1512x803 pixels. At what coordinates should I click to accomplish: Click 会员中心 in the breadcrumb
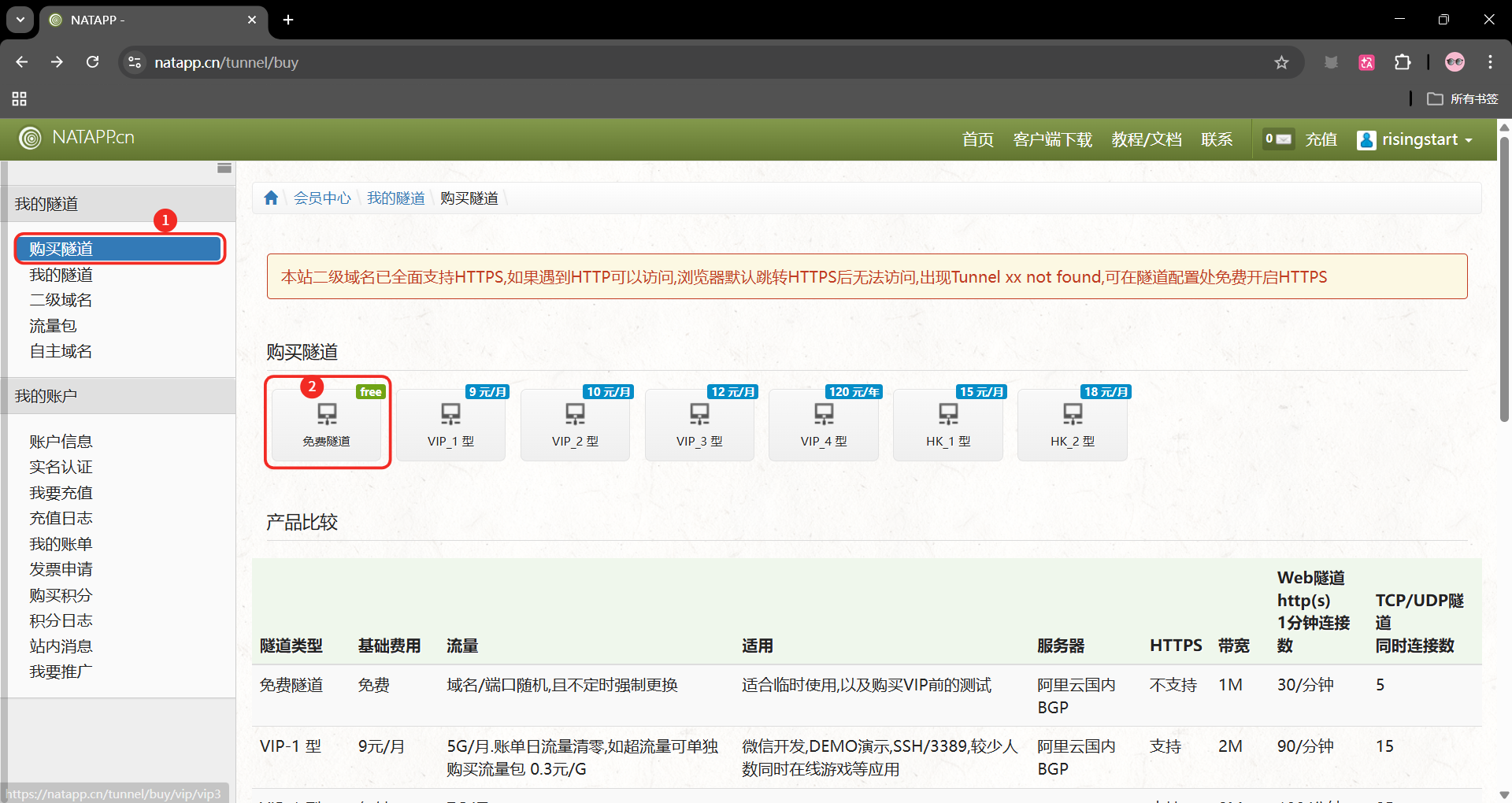coord(323,198)
